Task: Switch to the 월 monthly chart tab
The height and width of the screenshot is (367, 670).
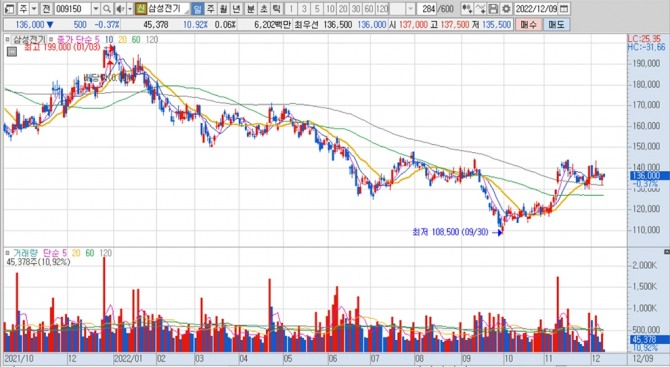Action: pos(223,9)
